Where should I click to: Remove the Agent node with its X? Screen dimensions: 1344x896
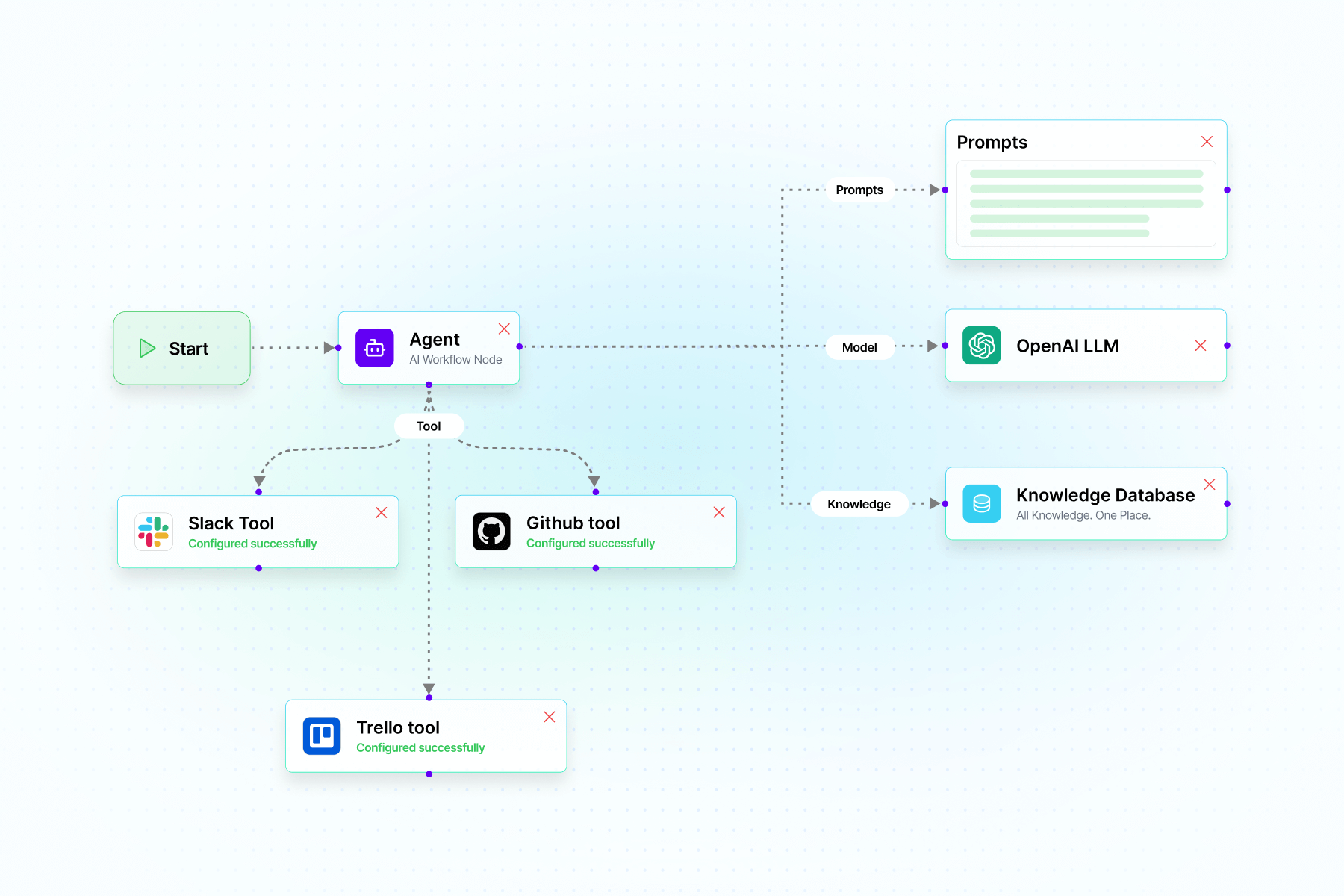click(x=504, y=329)
